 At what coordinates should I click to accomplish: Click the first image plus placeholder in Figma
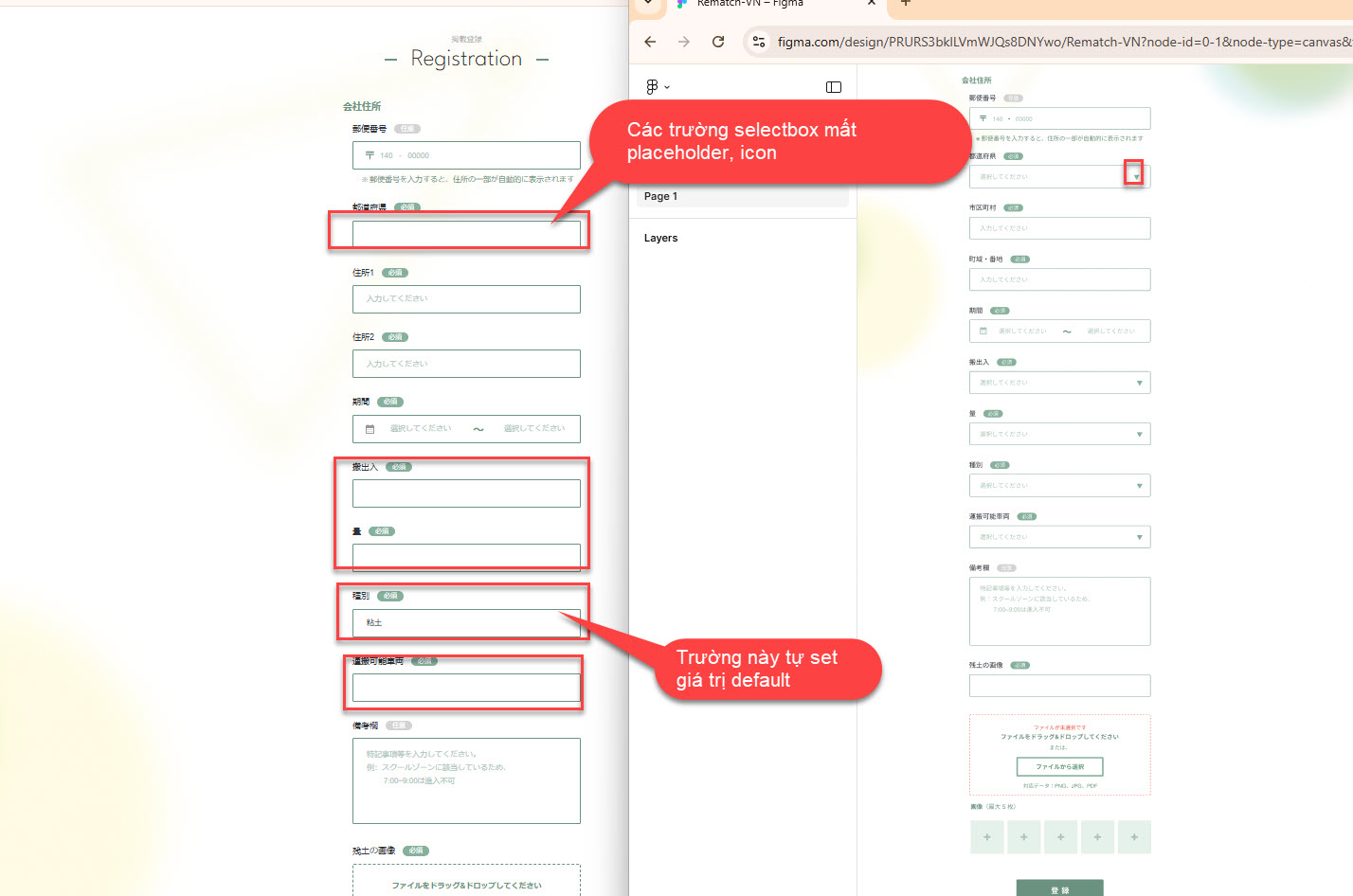point(986,837)
